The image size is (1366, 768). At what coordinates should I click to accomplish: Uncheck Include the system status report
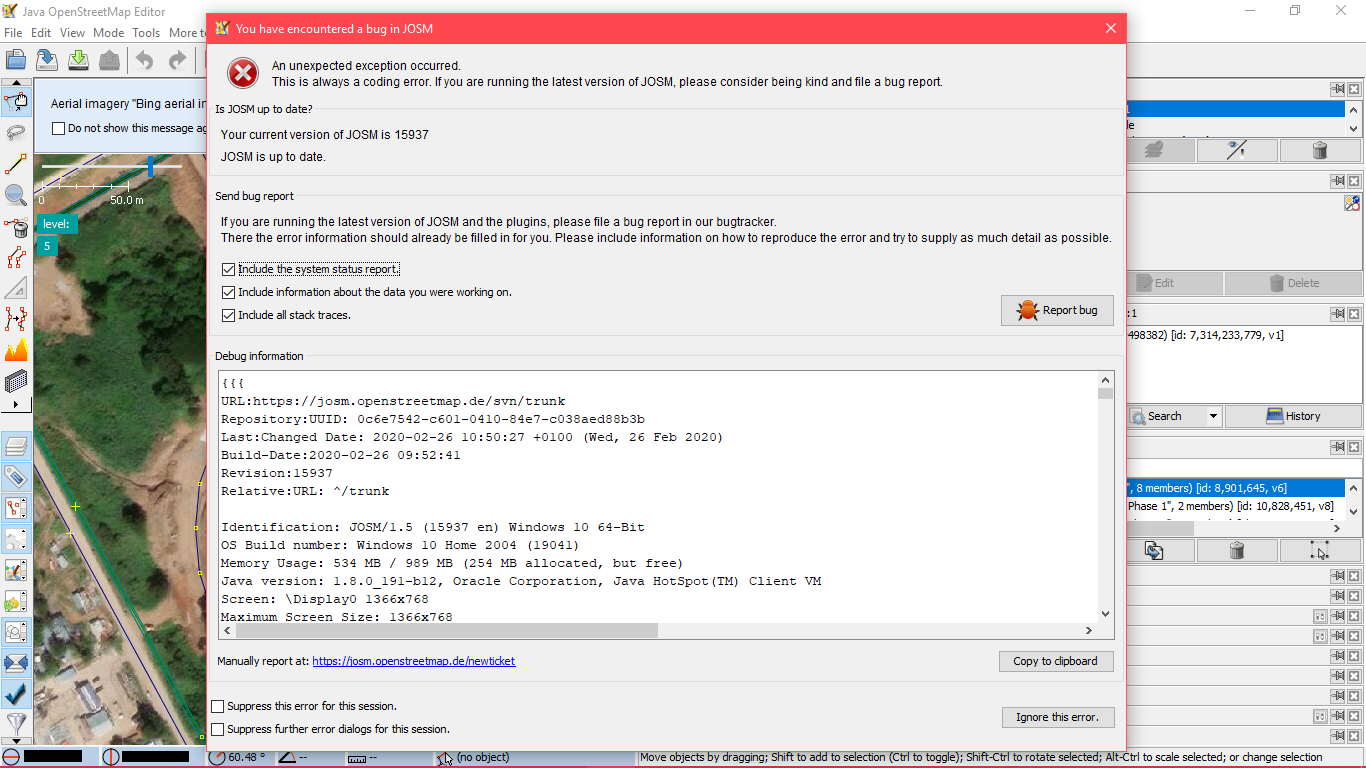click(x=229, y=270)
